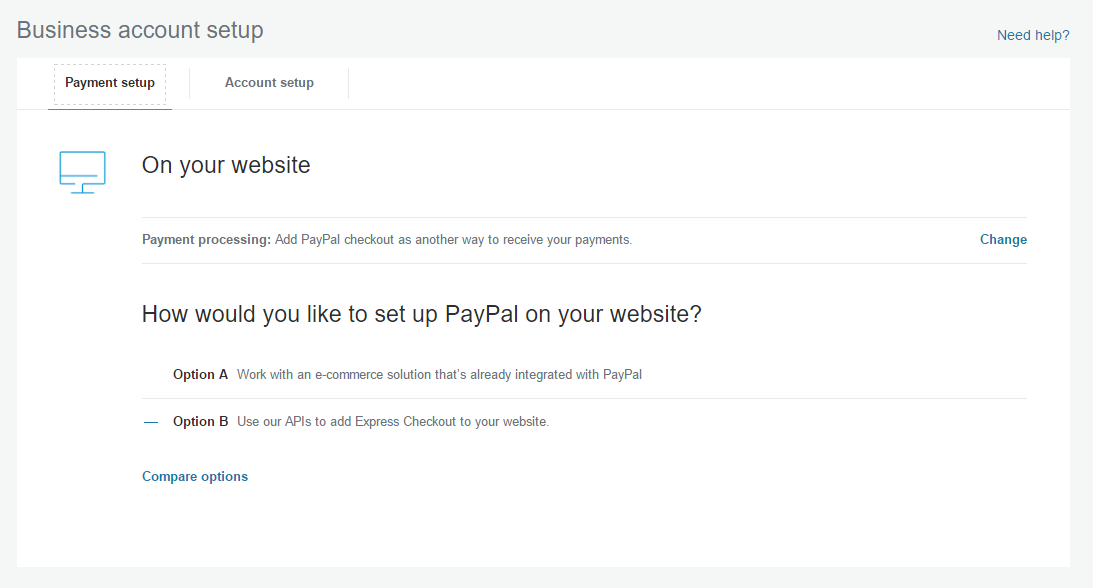The width and height of the screenshot is (1093, 588).
Task: Click the computer monitor website icon
Action: [x=82, y=172]
